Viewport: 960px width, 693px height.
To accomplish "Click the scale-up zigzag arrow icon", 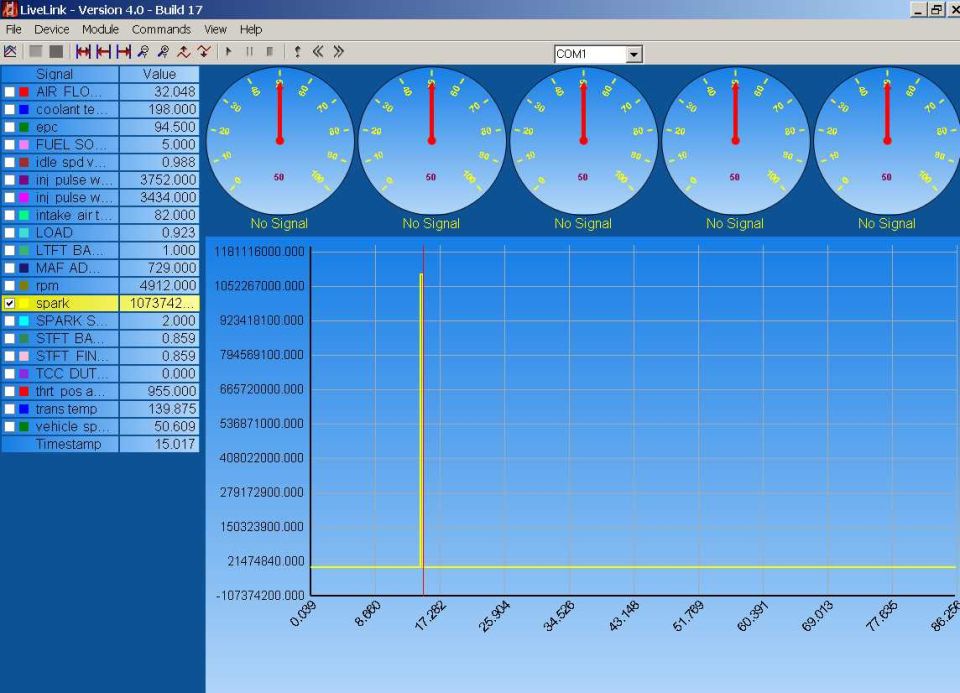I will pyautogui.click(x=184, y=52).
